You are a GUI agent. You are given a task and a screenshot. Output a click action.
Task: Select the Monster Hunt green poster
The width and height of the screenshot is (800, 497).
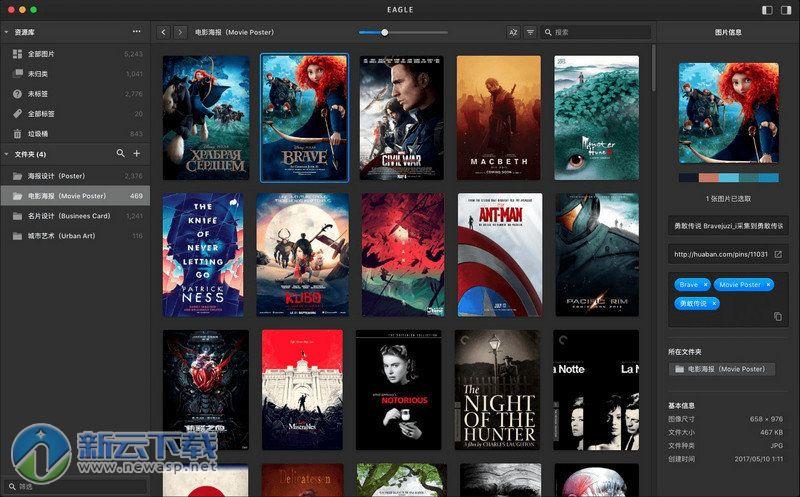(596, 117)
